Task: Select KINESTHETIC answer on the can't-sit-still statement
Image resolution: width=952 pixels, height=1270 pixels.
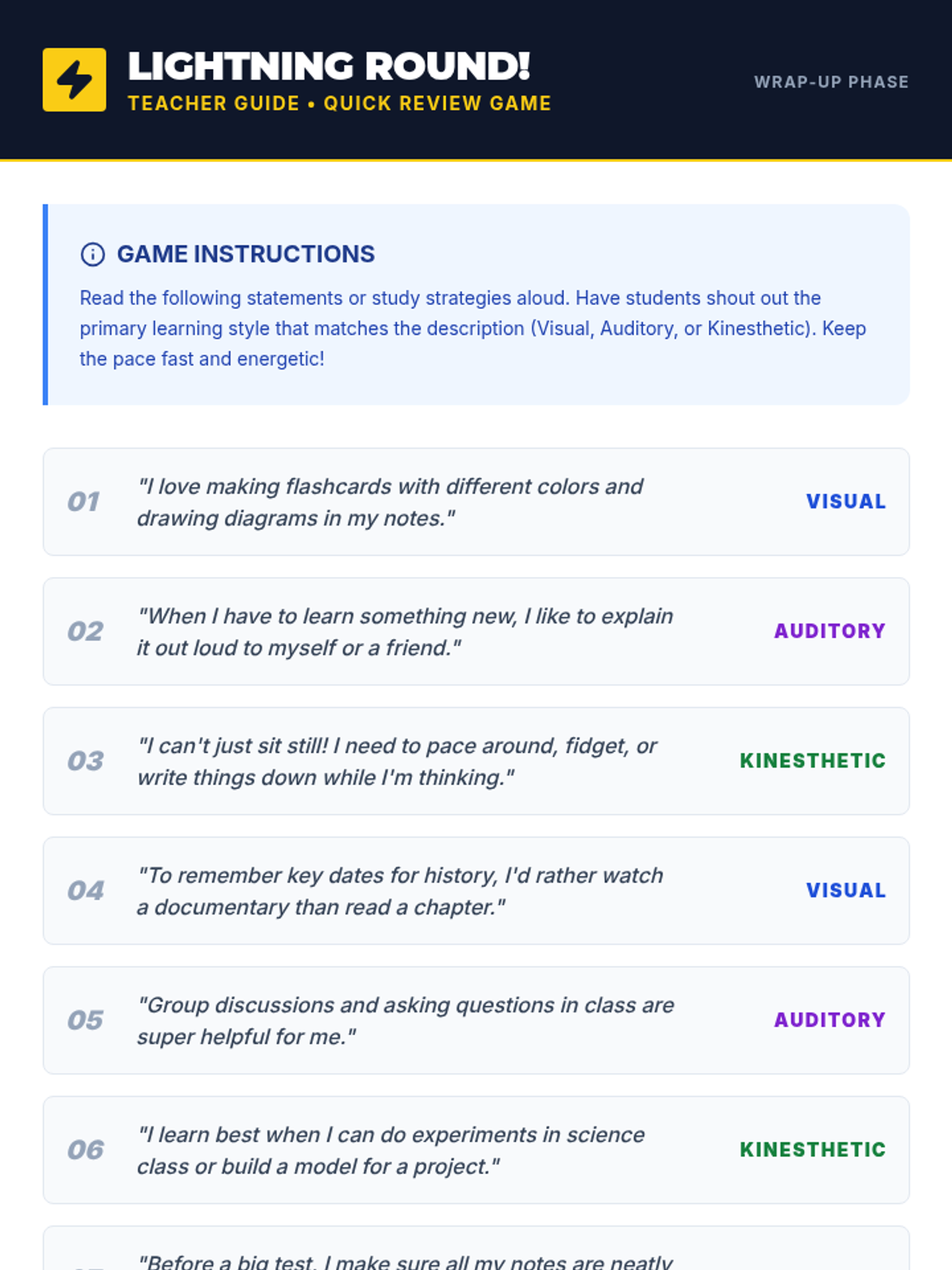Action: [812, 760]
